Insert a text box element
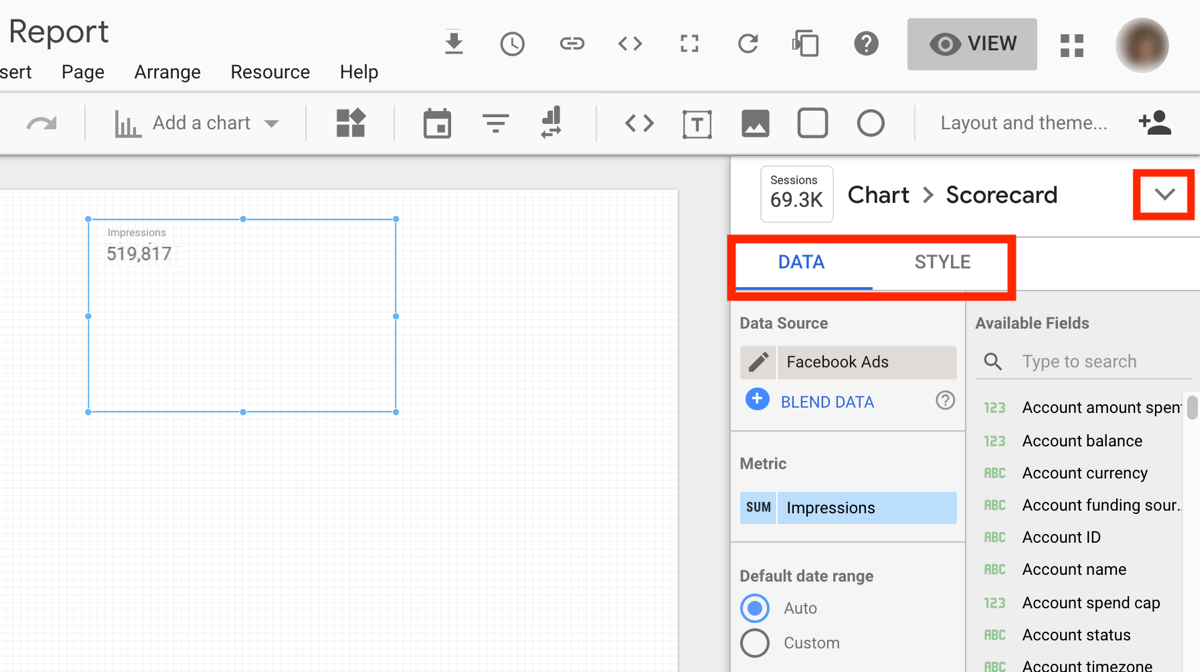Screen dimensions: 1200x672 [x=697, y=124]
